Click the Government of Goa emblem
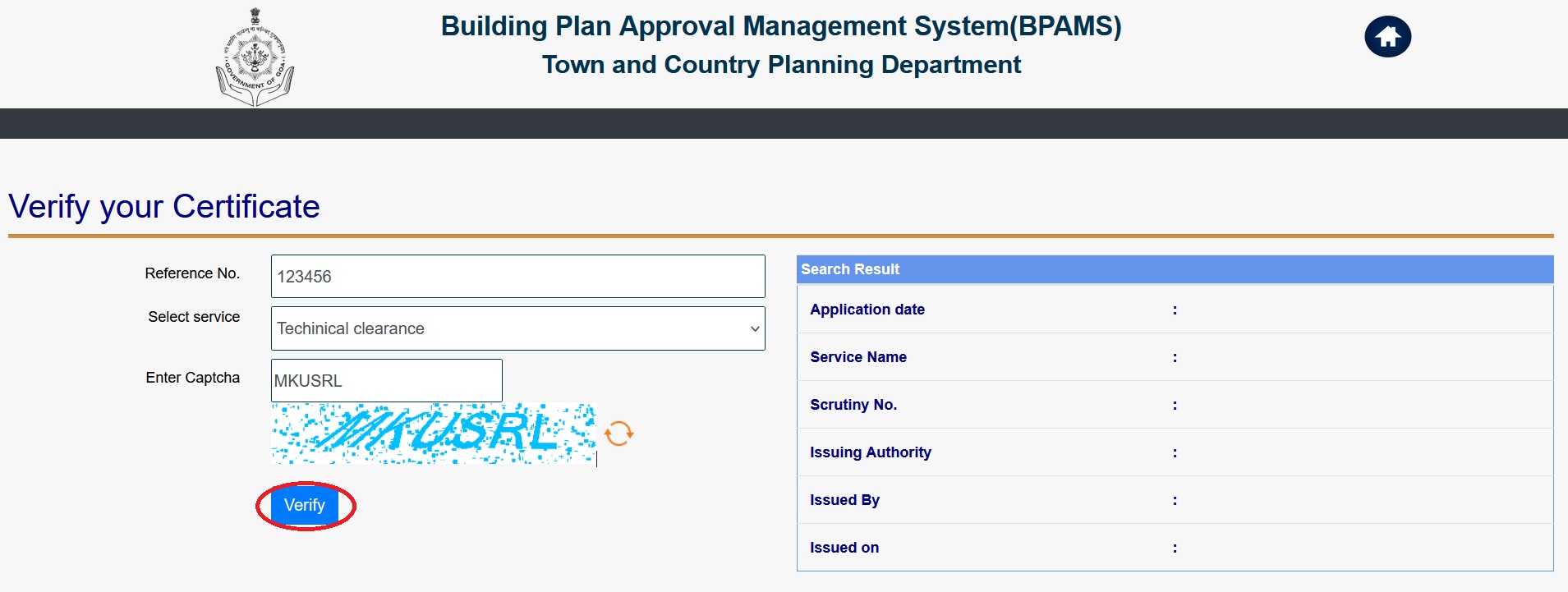 click(255, 57)
